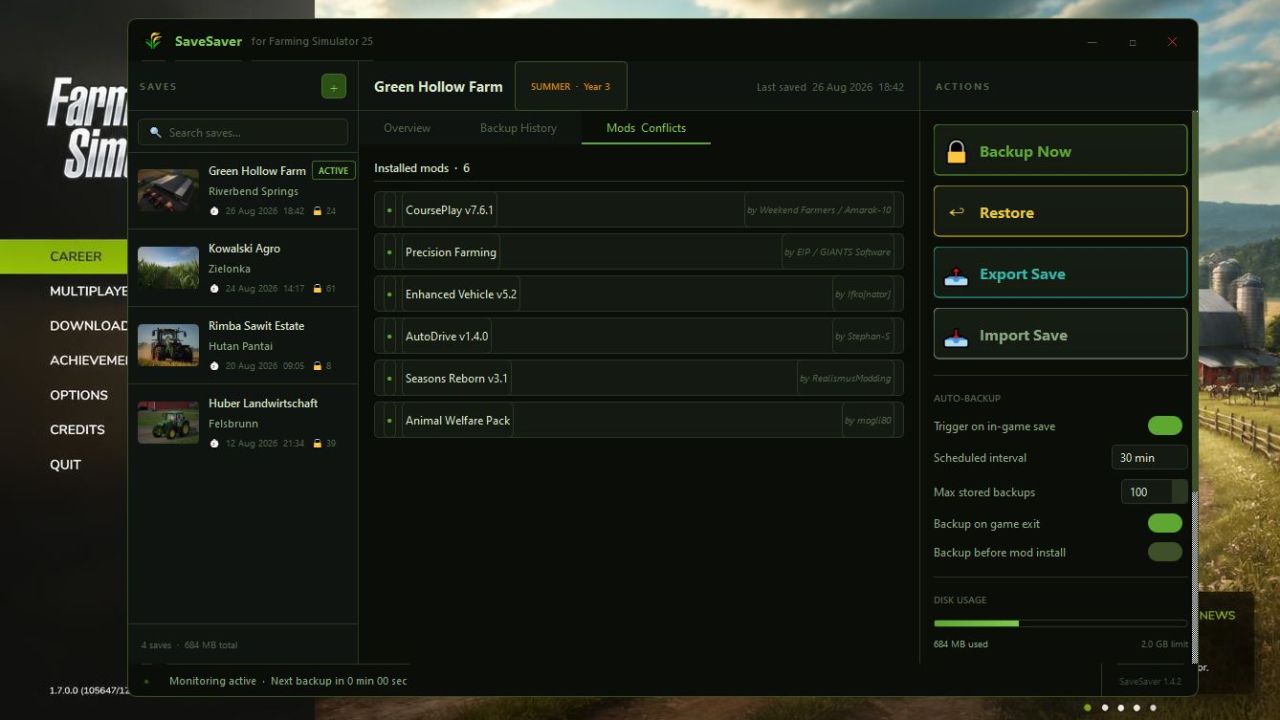
Task: Click the padlock icon on Backup Now
Action: pyautogui.click(x=956, y=151)
